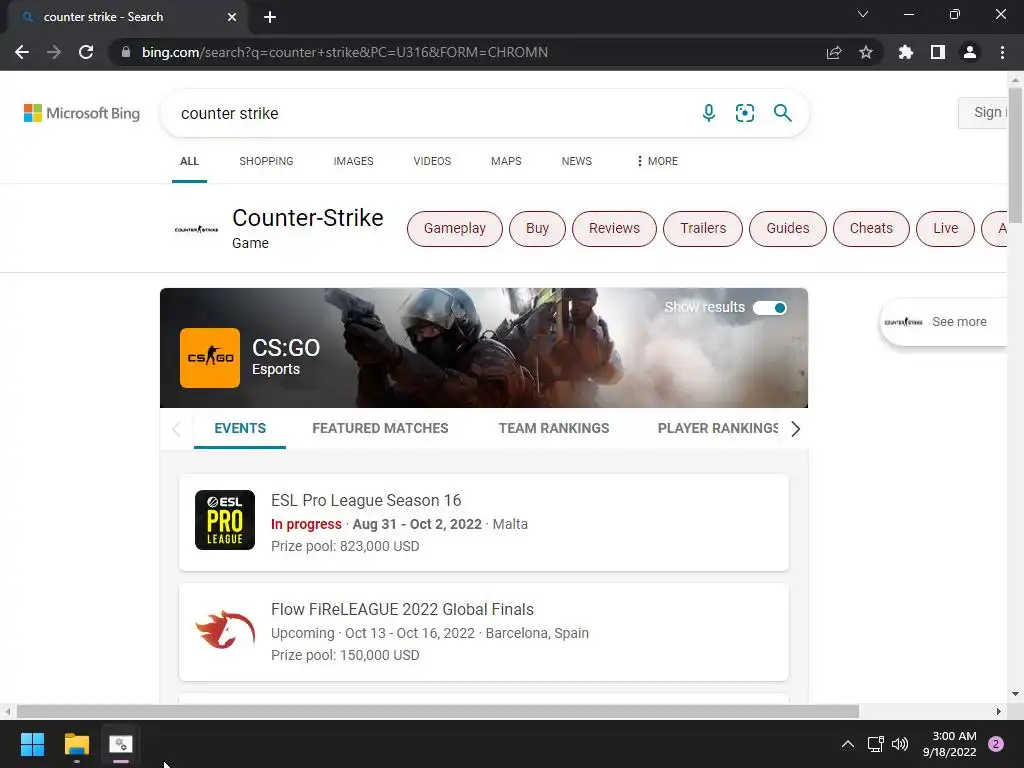Click the network tray icon

point(875,744)
